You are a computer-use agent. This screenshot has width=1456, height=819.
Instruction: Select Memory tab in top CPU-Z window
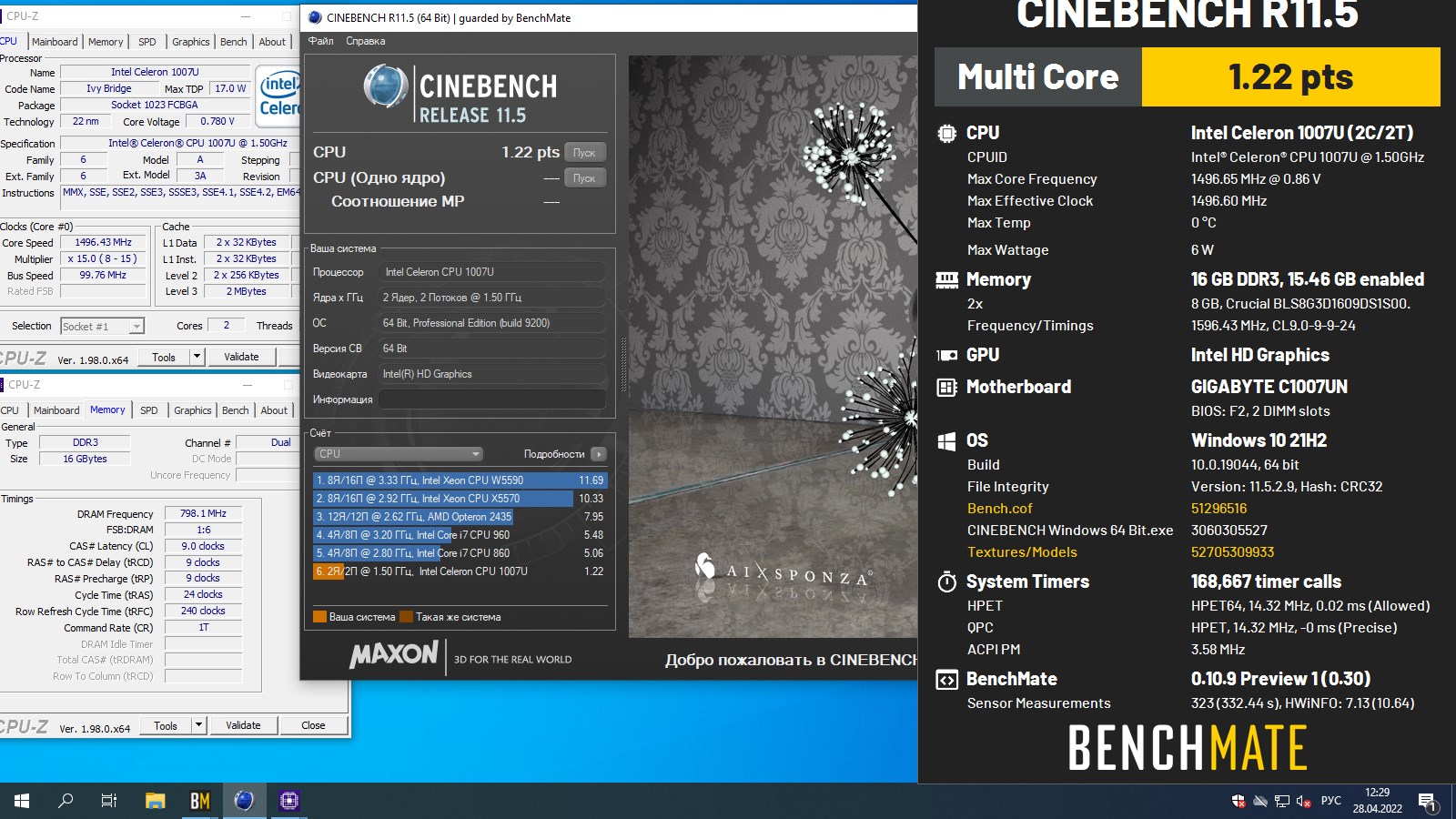click(106, 42)
